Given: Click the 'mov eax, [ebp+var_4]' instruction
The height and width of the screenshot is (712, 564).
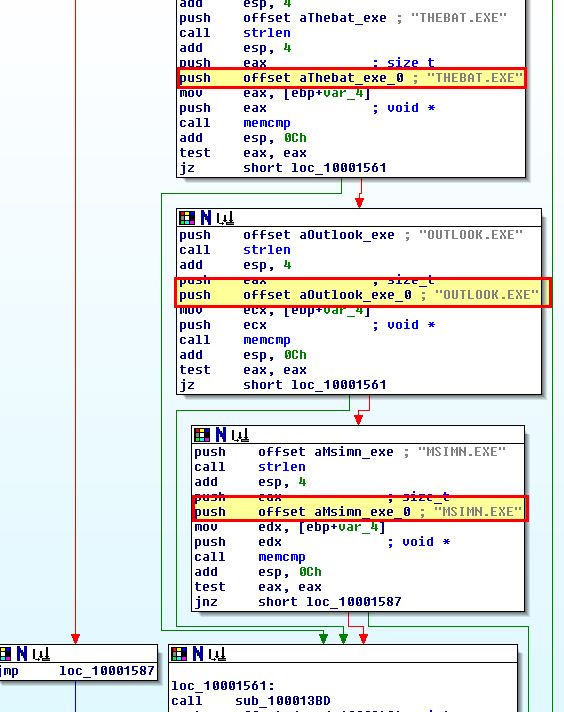Looking at the screenshot, I should pos(275,93).
